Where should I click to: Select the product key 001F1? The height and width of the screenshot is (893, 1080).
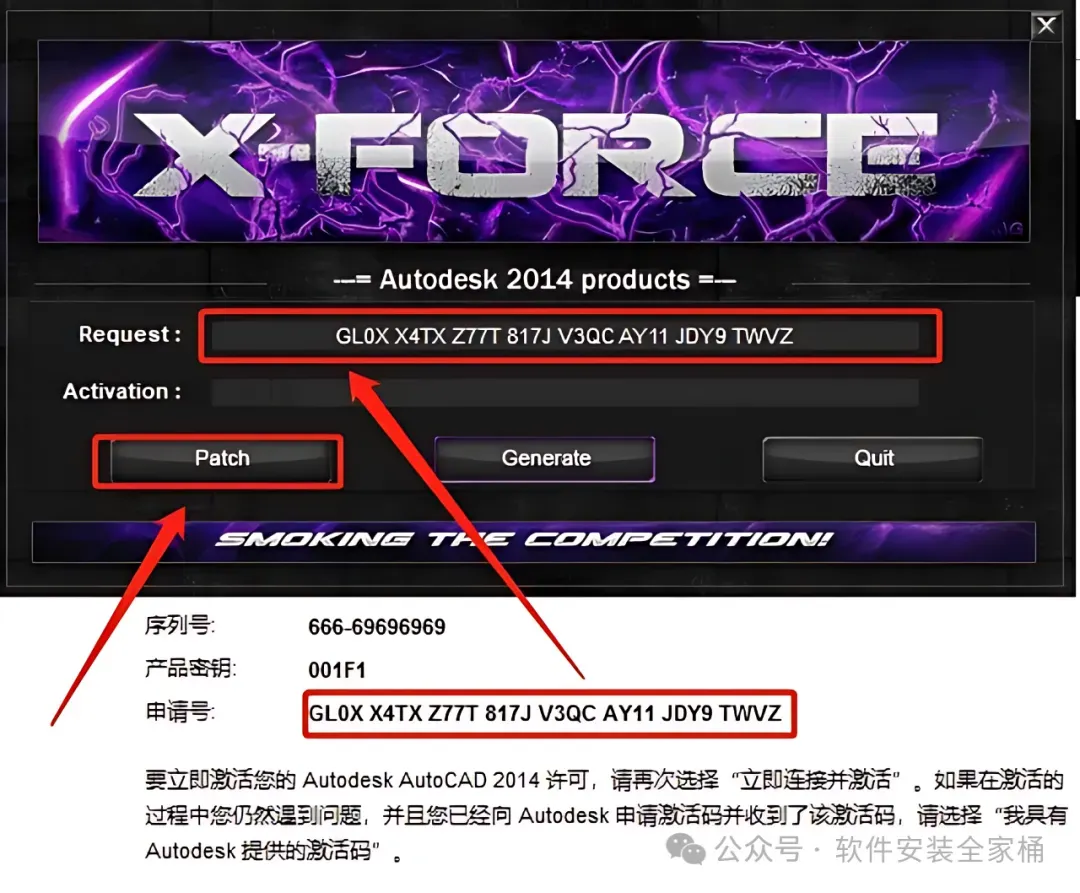pos(337,670)
